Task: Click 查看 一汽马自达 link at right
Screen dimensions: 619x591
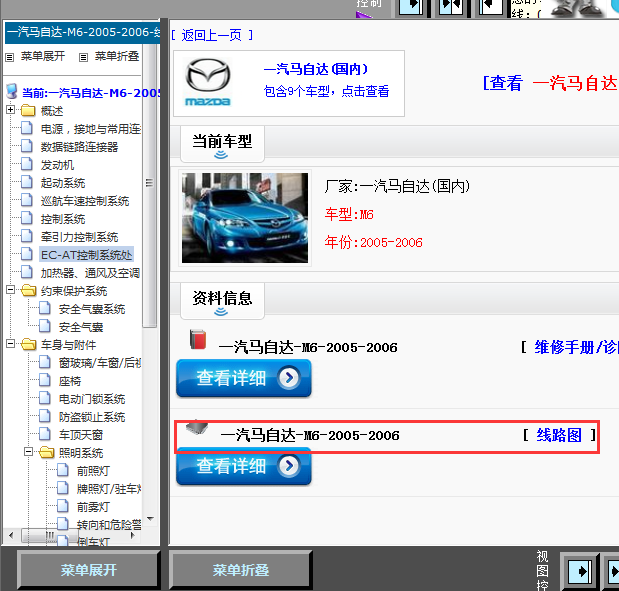Action: pos(551,83)
